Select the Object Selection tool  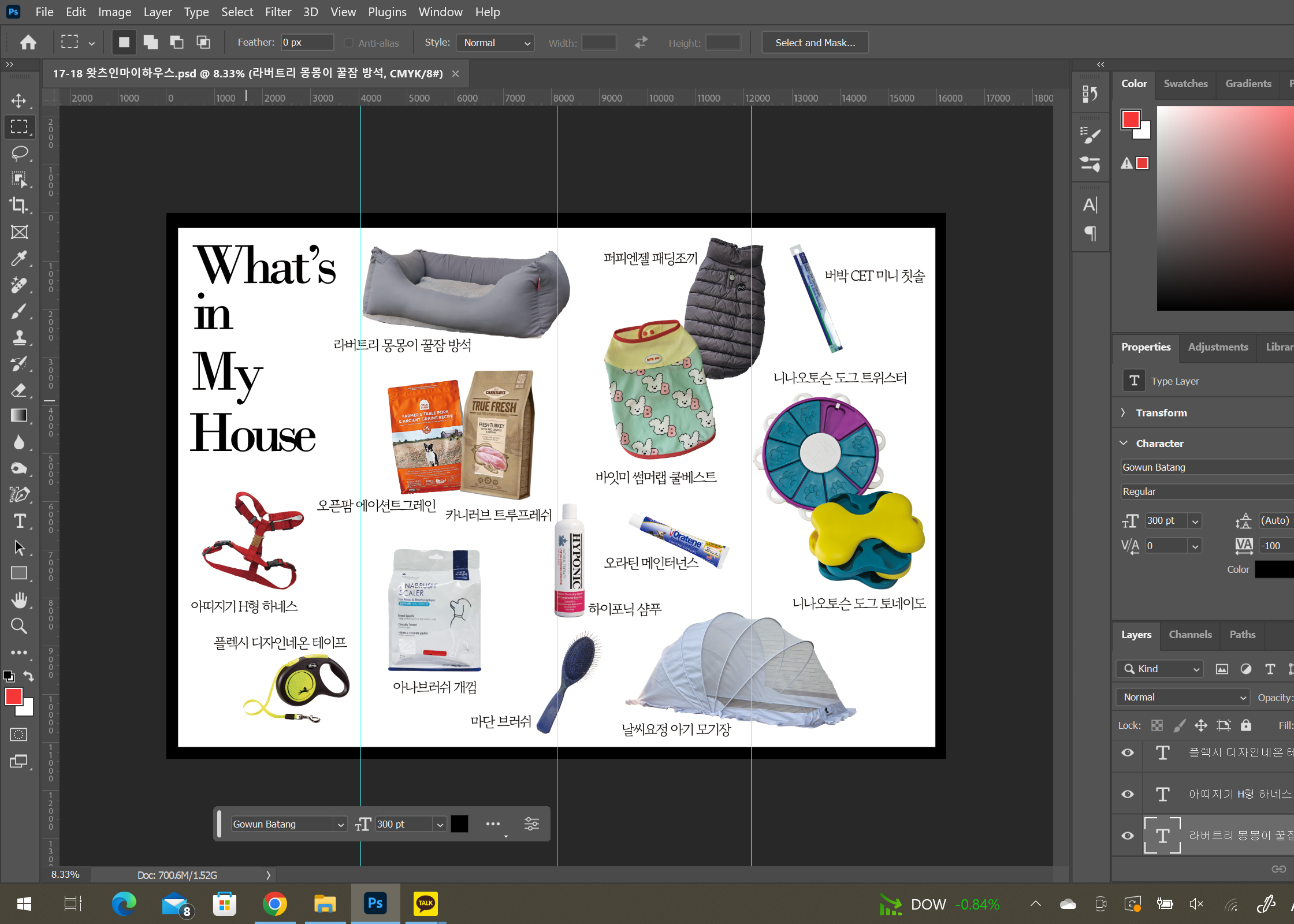click(x=19, y=180)
